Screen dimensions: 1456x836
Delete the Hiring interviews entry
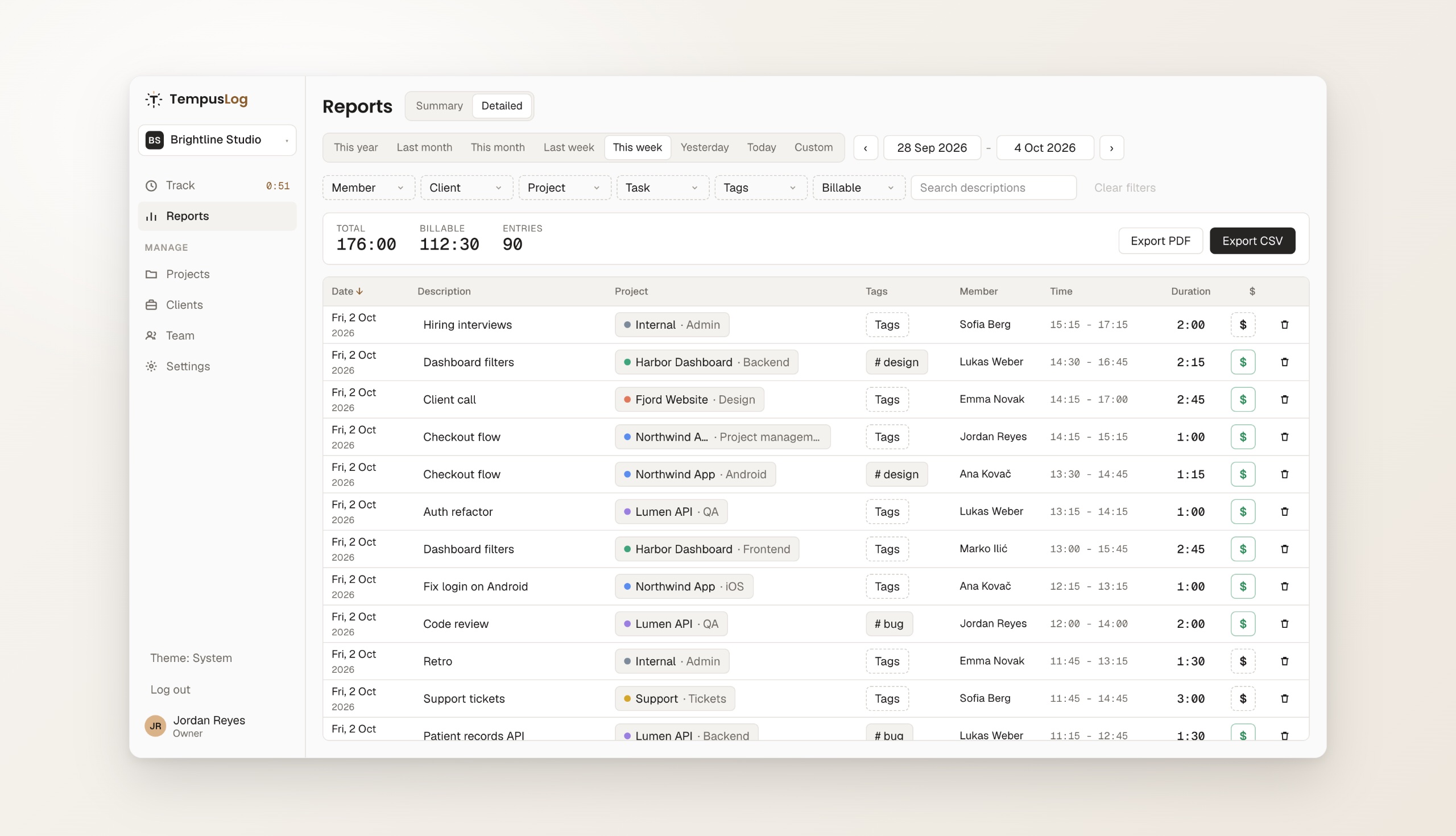[x=1284, y=325]
